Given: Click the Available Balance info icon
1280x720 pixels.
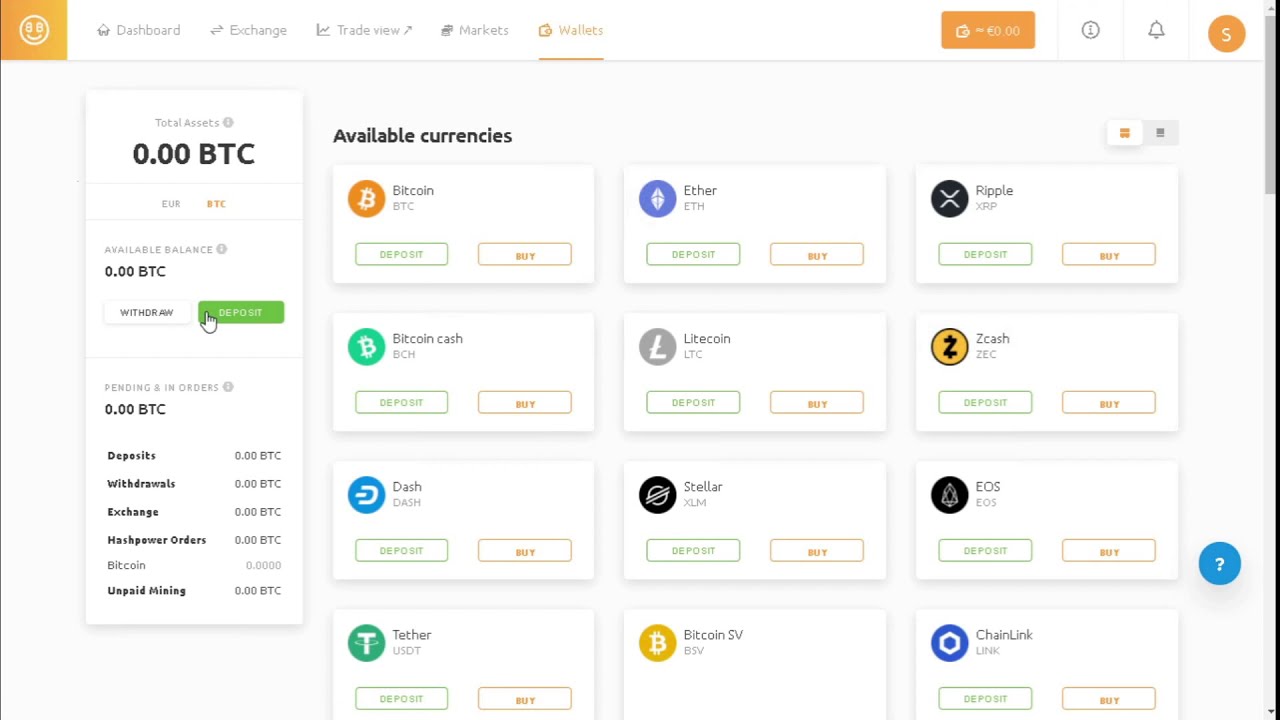Looking at the screenshot, I should point(222,249).
